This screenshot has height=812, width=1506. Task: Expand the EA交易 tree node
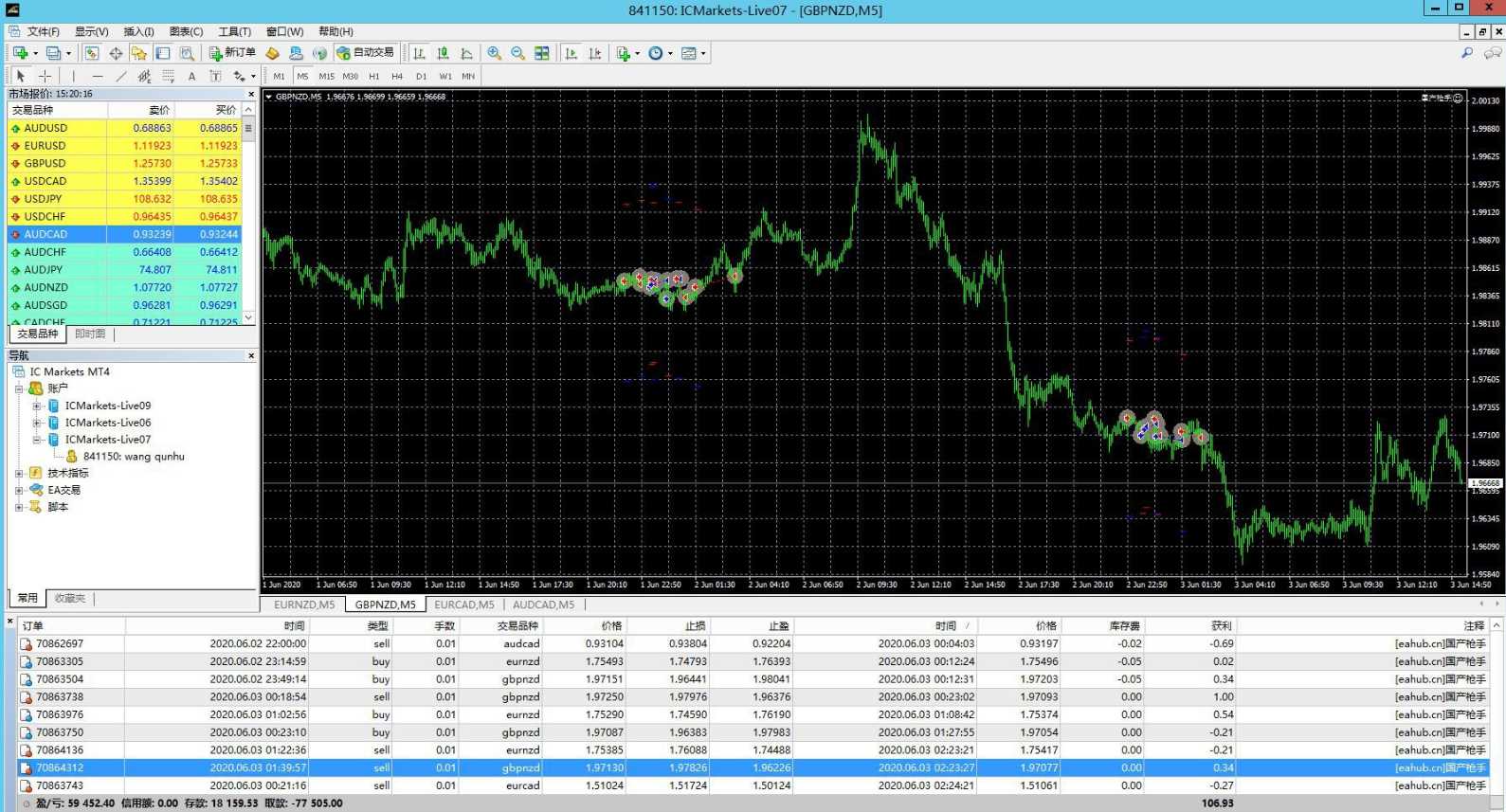(19, 490)
